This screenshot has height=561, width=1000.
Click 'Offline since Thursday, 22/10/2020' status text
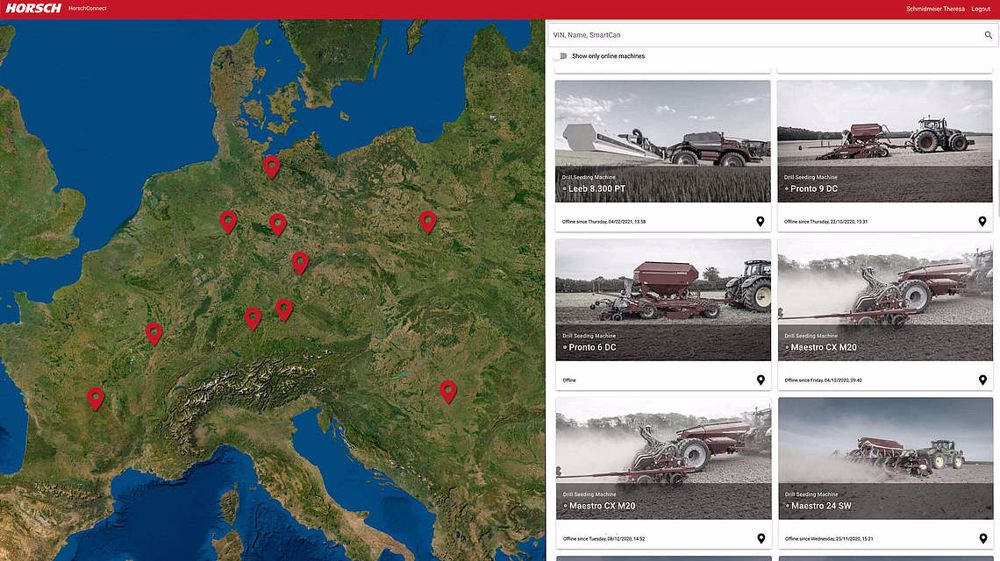(825, 222)
